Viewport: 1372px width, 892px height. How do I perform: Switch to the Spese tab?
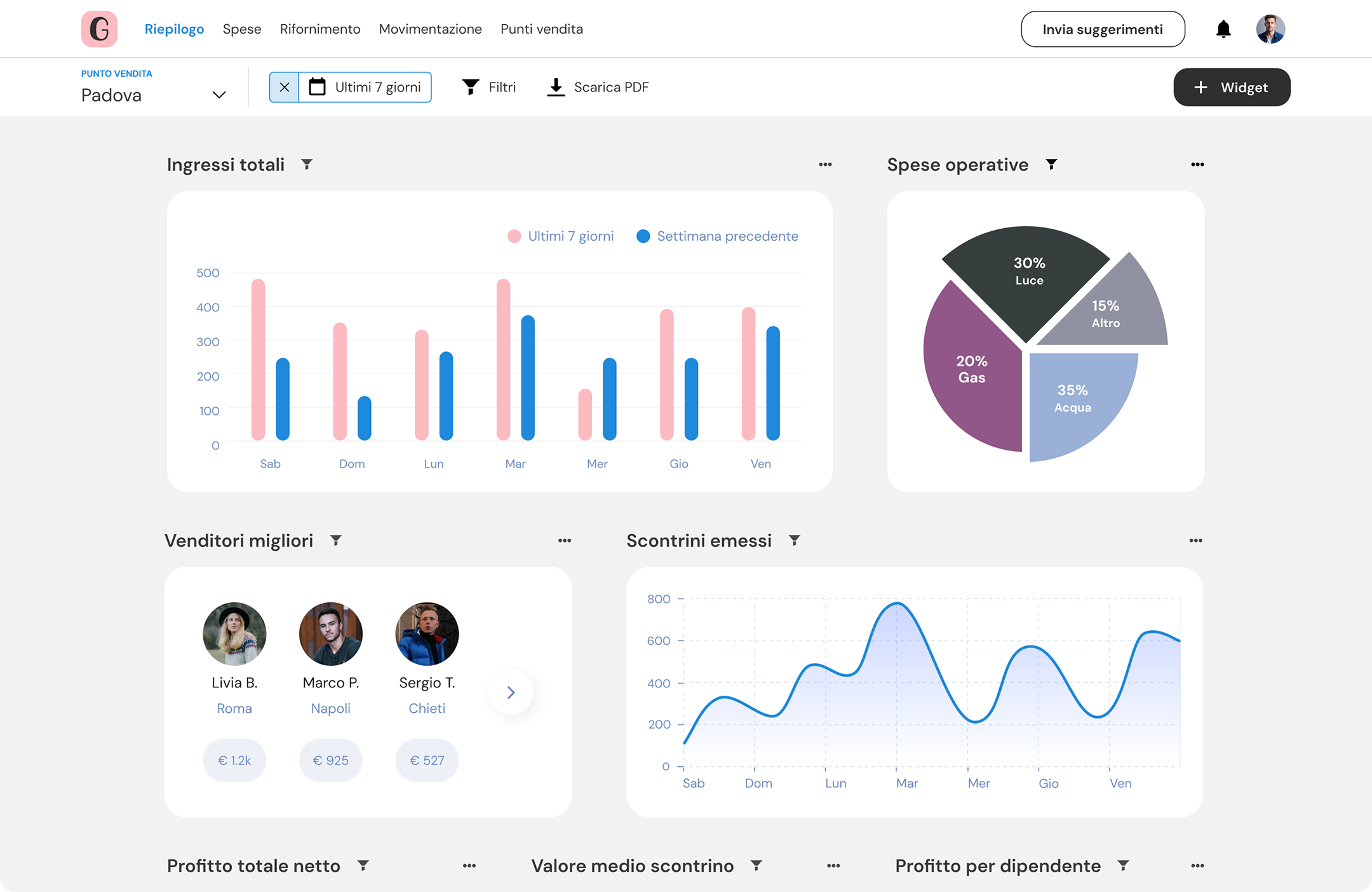click(242, 29)
